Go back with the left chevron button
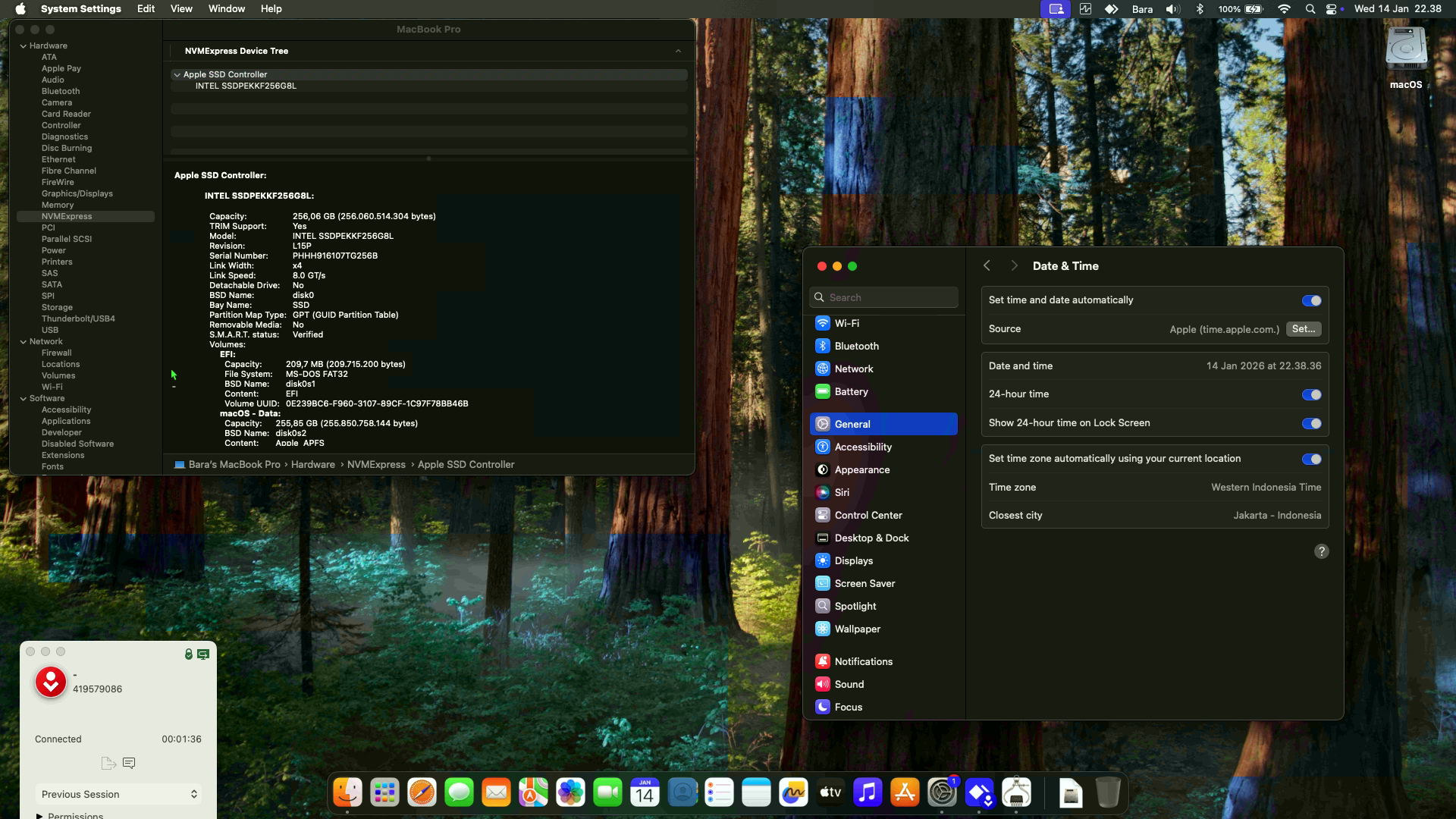The width and height of the screenshot is (1456, 819). (x=987, y=265)
